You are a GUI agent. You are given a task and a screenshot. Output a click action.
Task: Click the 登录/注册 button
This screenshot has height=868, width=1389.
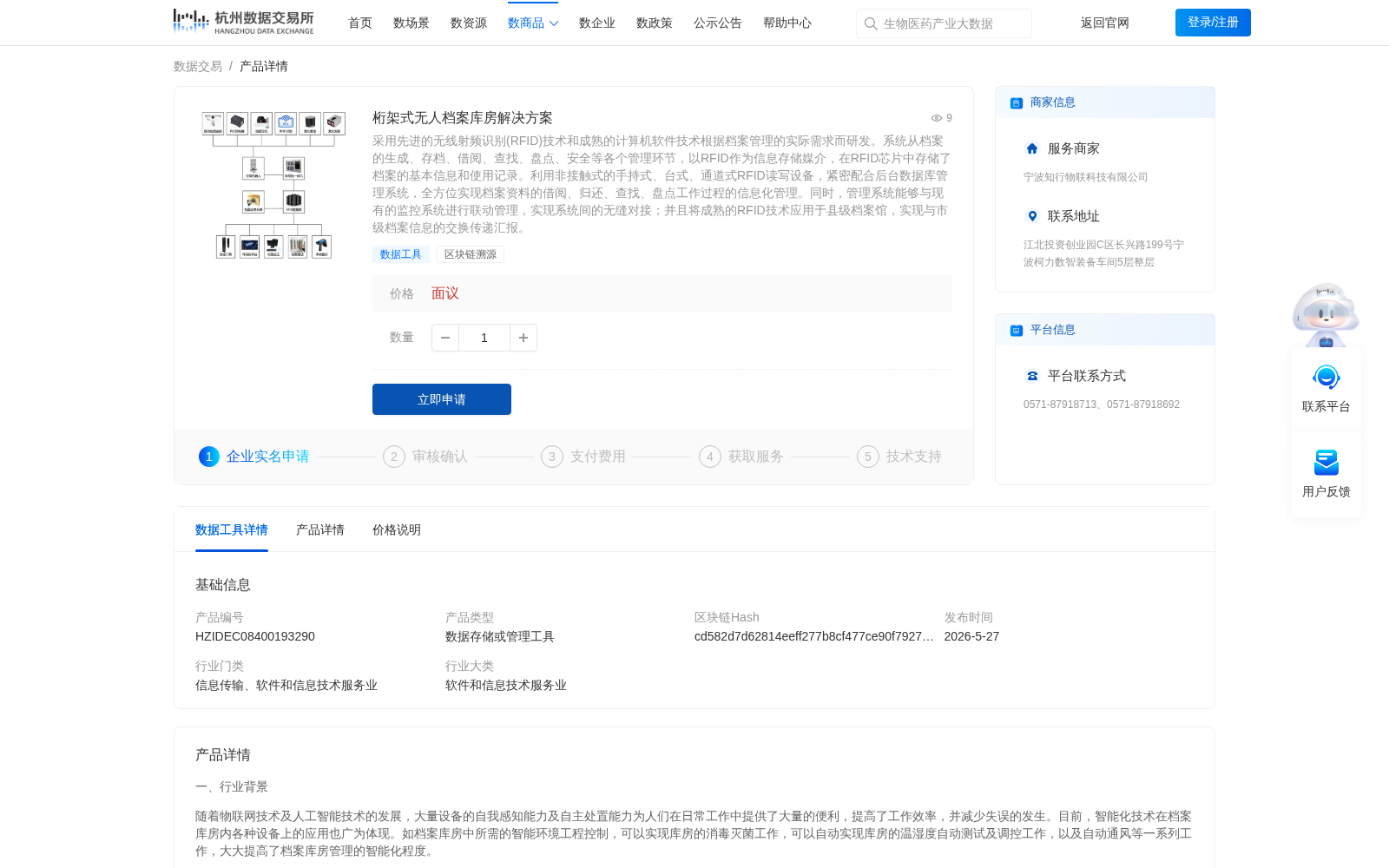click(x=1213, y=23)
